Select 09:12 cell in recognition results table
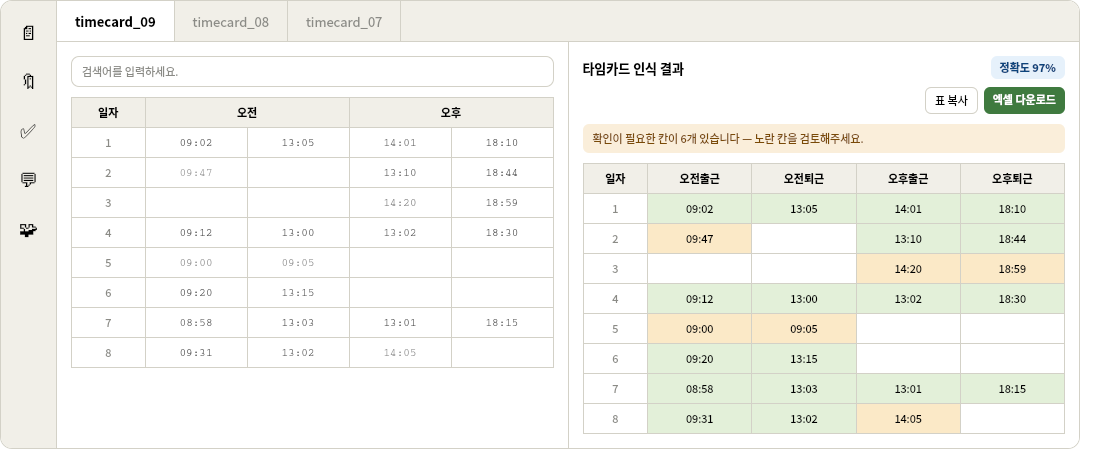1120x449 pixels. [699, 299]
